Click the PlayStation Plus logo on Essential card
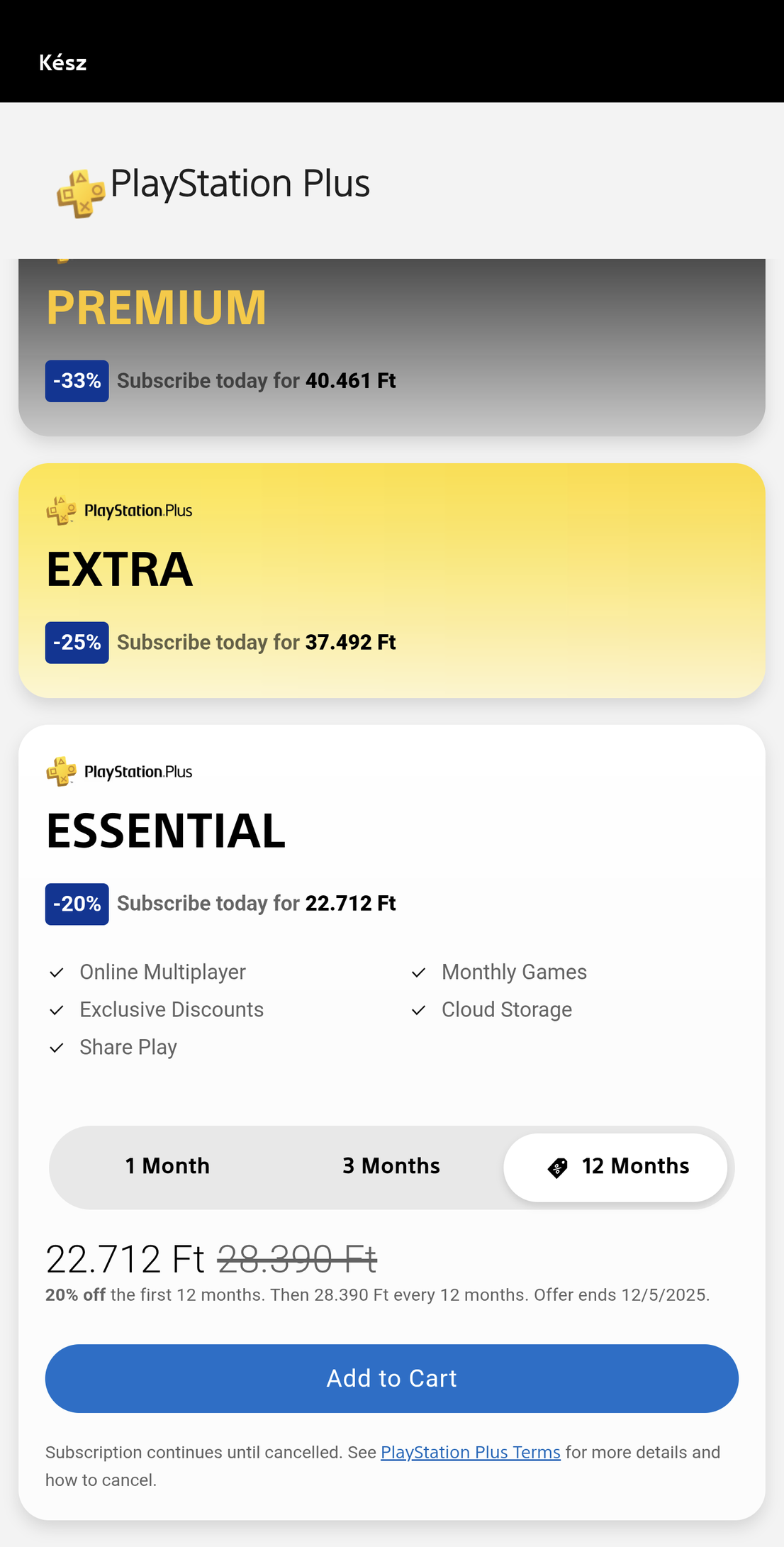Viewport: 784px width, 1547px height. pyautogui.click(x=119, y=772)
